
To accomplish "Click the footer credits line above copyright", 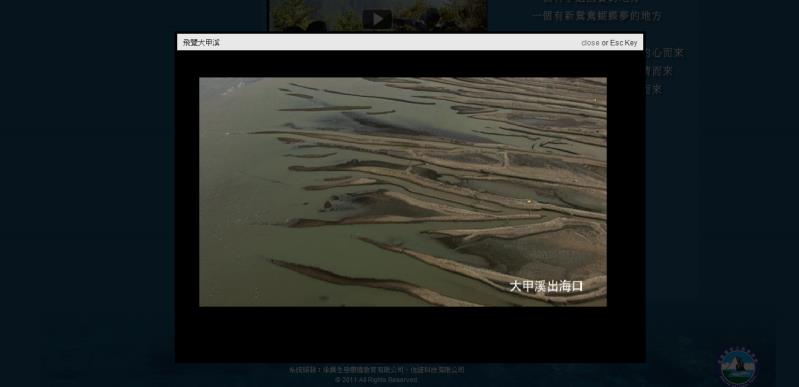I will (377, 370).
